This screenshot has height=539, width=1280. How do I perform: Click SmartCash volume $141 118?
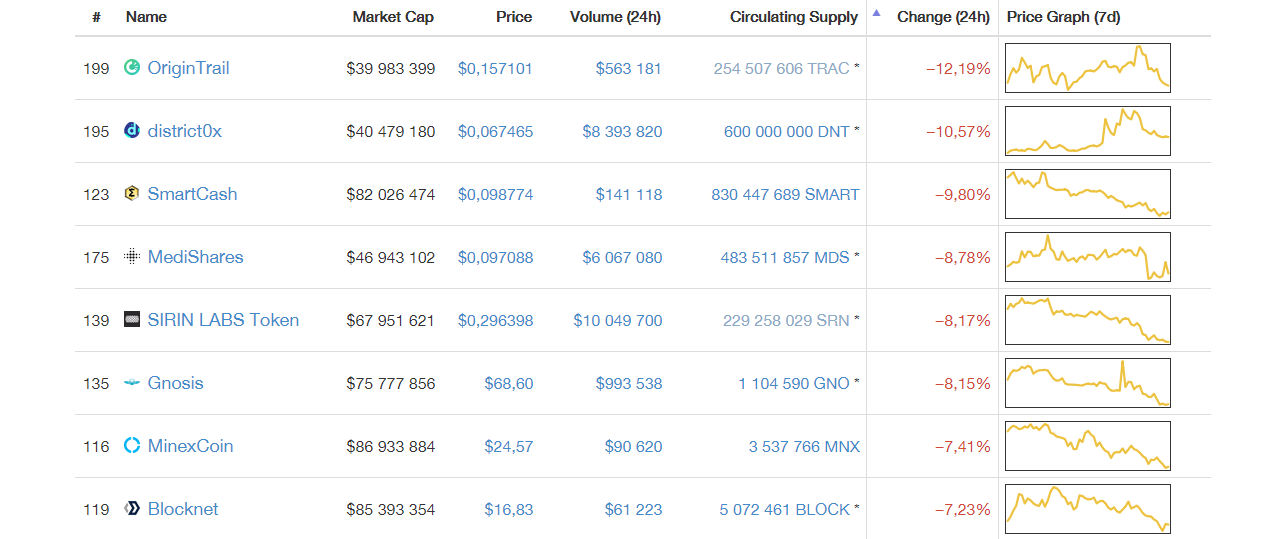pos(628,194)
